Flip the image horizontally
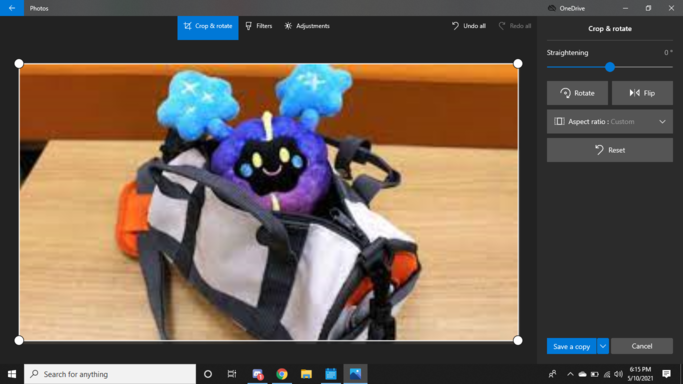The height and width of the screenshot is (384, 683). pyautogui.click(x=642, y=93)
